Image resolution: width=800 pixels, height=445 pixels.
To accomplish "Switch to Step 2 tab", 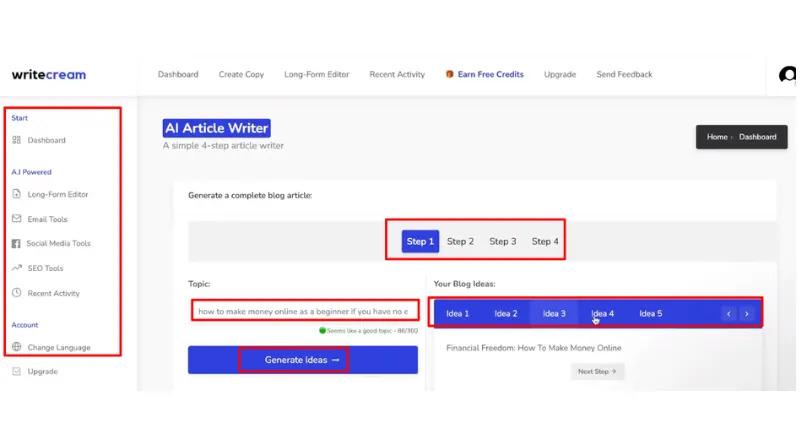I will (460, 241).
